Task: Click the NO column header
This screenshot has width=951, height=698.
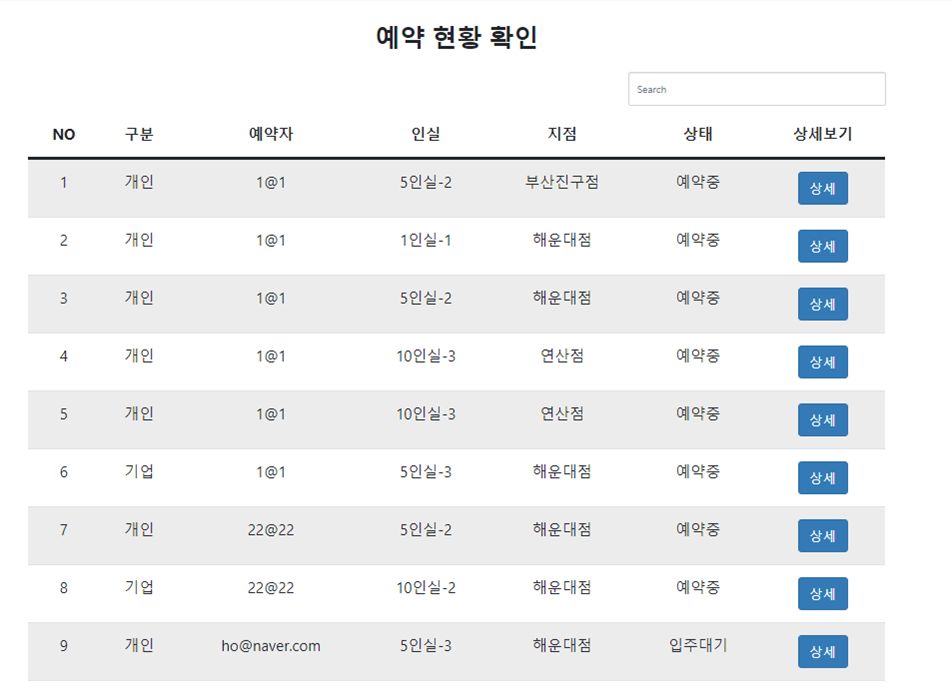Action: (64, 135)
